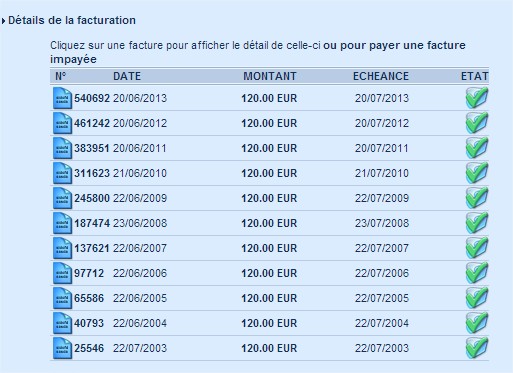
Task: Collapse the Détails de la facturation section
Action: tap(3, 21)
